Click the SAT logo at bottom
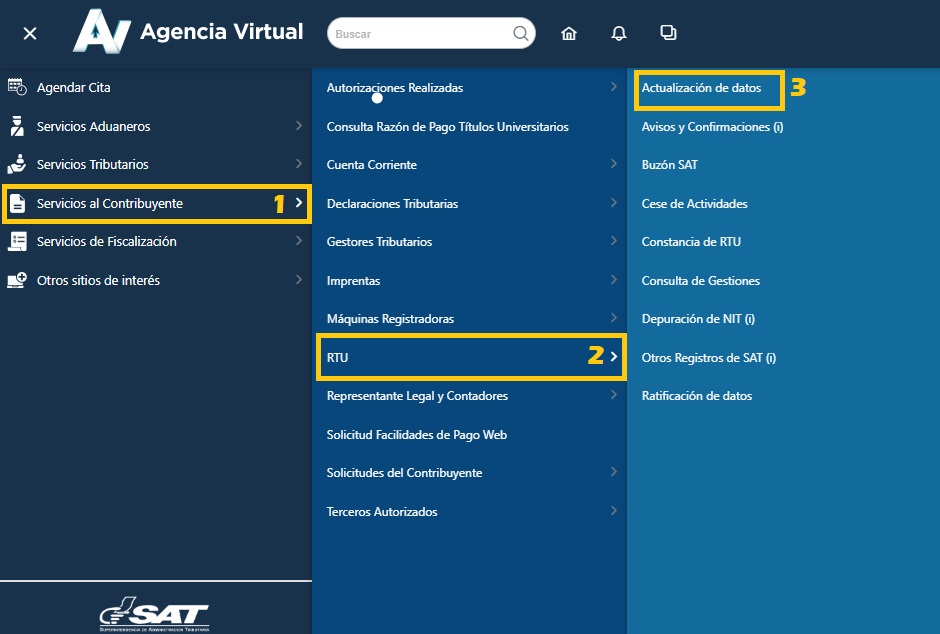The image size is (940, 634). (x=155, y=614)
